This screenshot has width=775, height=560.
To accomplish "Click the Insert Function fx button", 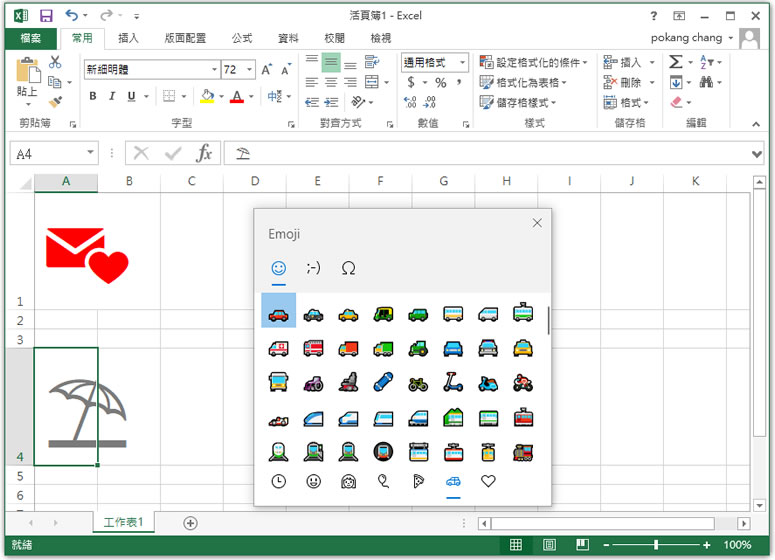I will click(204, 153).
